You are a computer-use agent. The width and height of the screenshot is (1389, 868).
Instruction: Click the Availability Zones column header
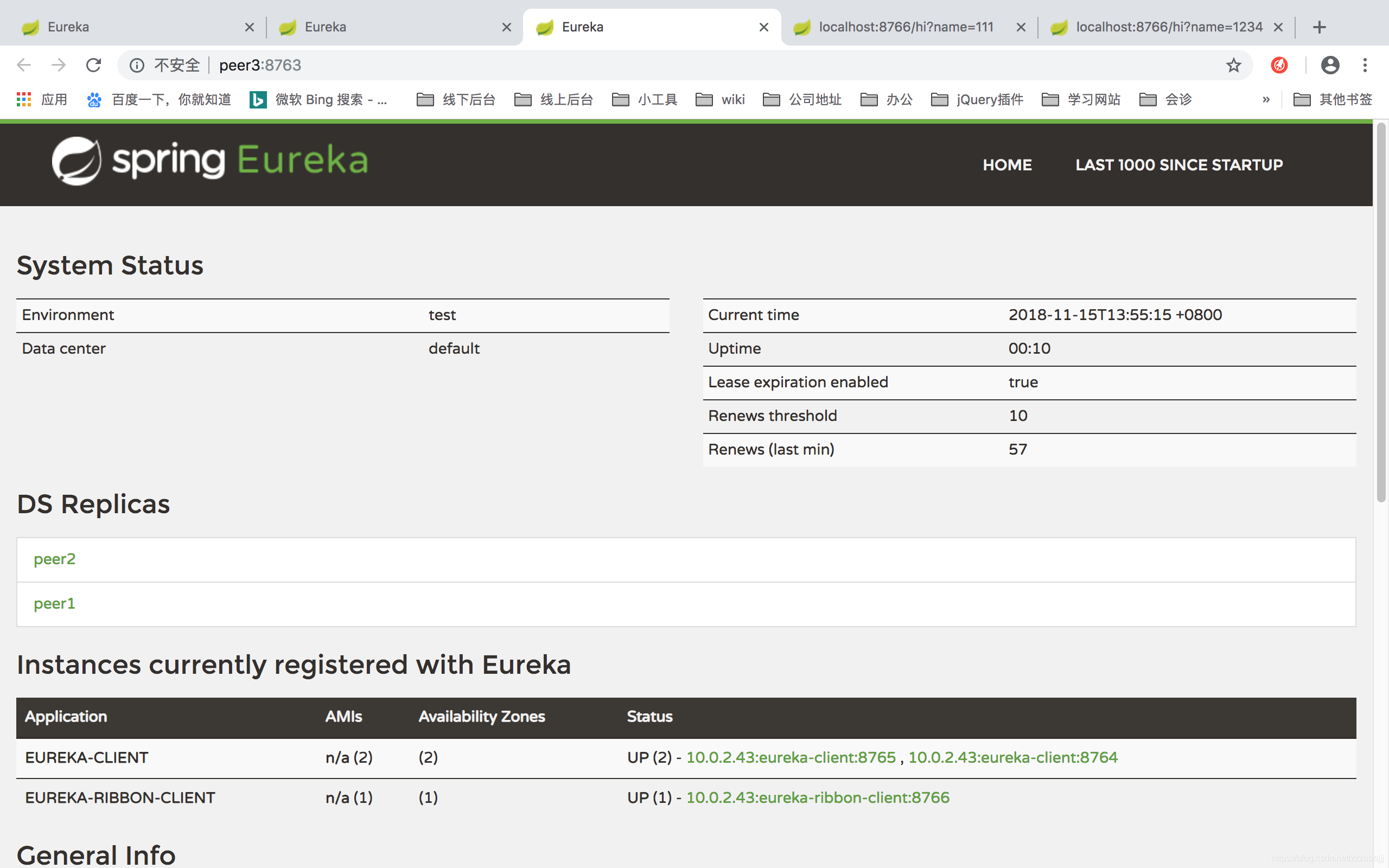pos(482,717)
